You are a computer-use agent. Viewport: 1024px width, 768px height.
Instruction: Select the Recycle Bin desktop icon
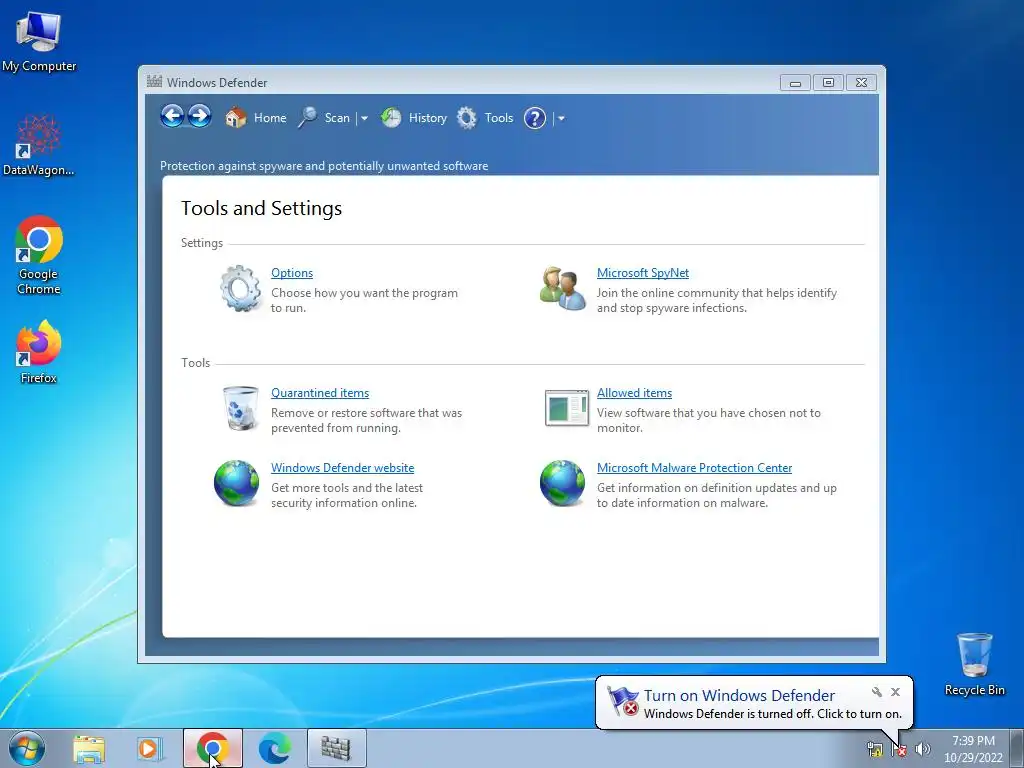(974, 664)
